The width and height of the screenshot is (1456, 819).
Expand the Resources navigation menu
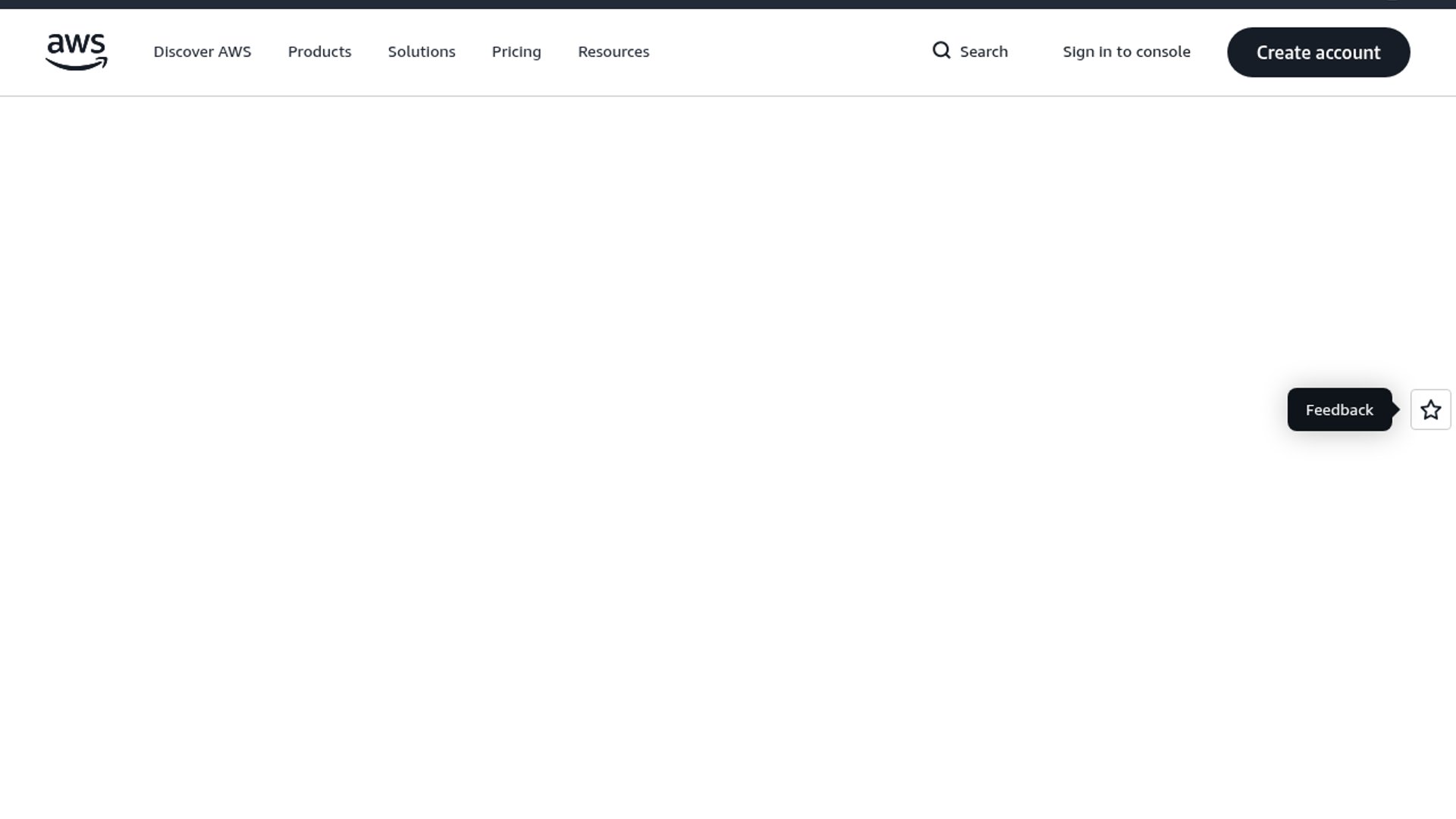[613, 52]
